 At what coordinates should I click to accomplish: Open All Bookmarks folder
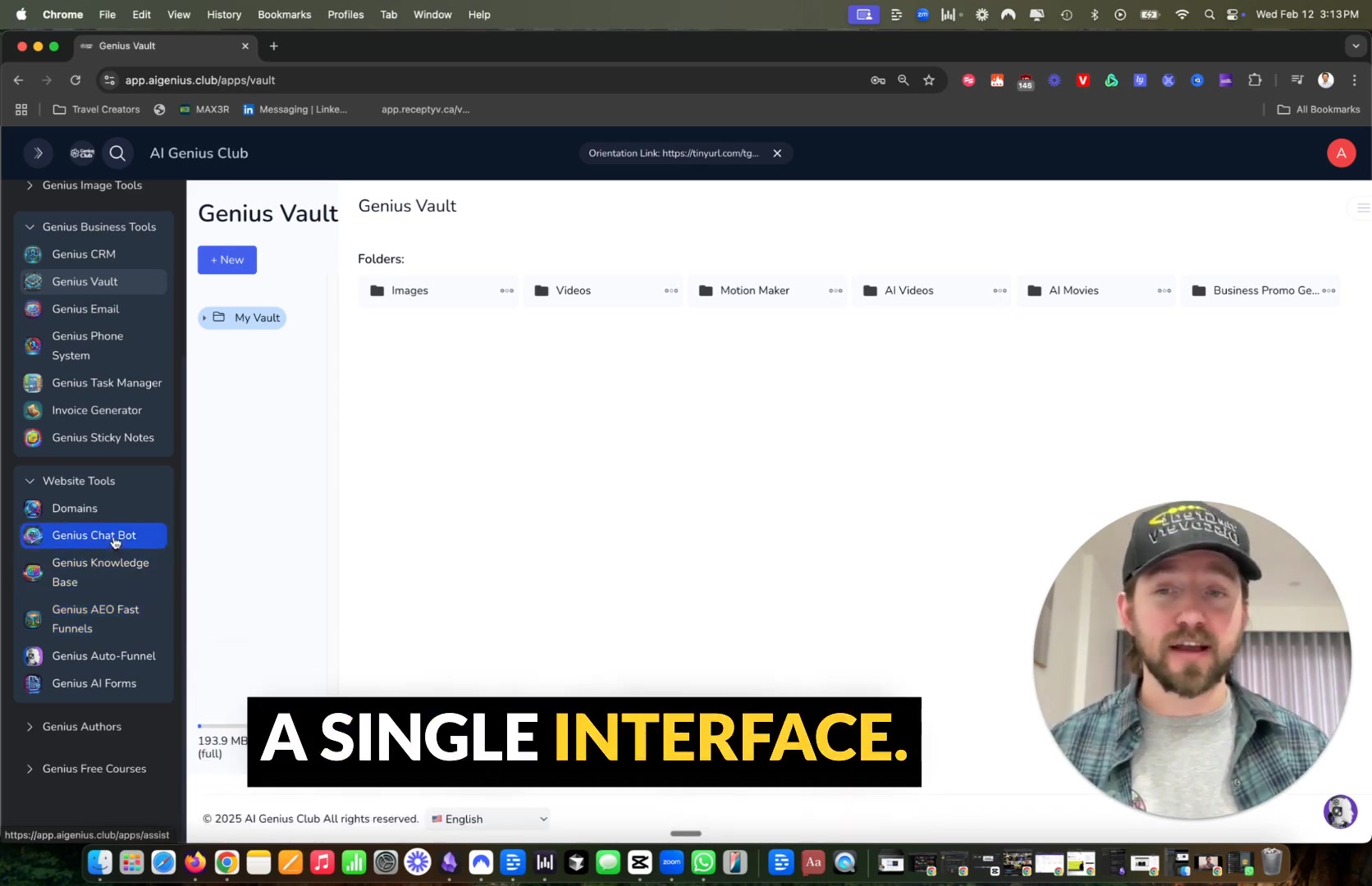tap(1319, 110)
